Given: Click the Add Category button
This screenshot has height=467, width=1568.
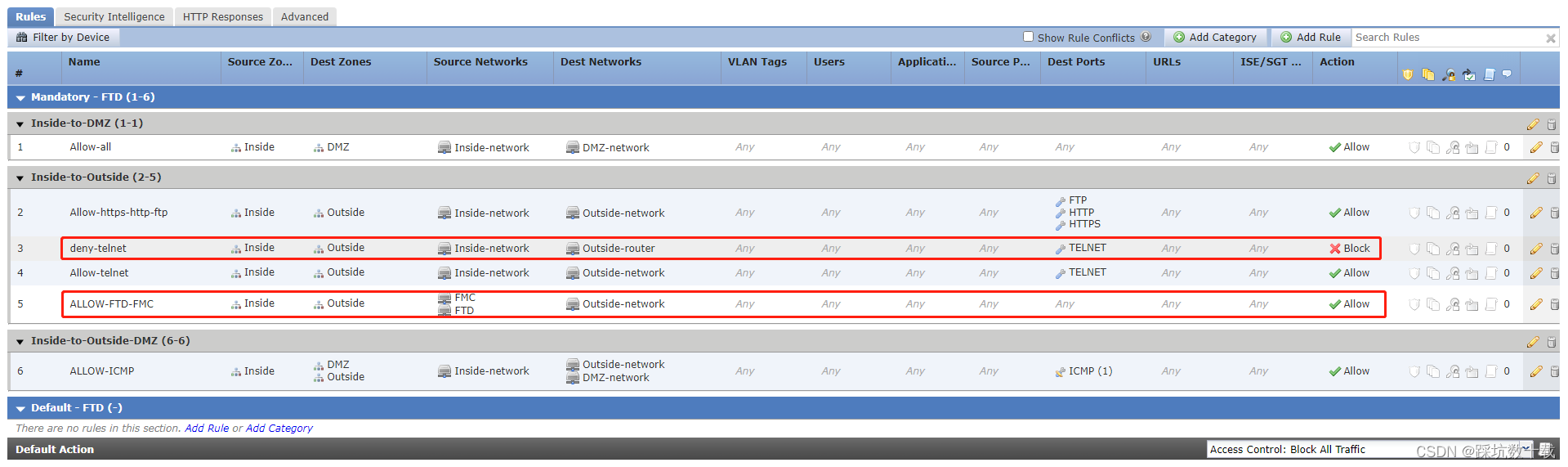Looking at the screenshot, I should coord(1215,38).
